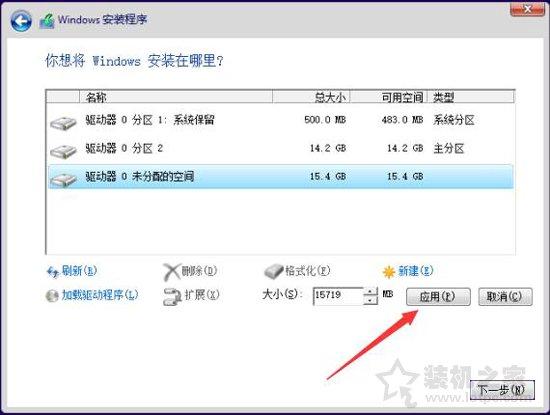
Task: Click the blue back arrow icon
Action: 21,21
